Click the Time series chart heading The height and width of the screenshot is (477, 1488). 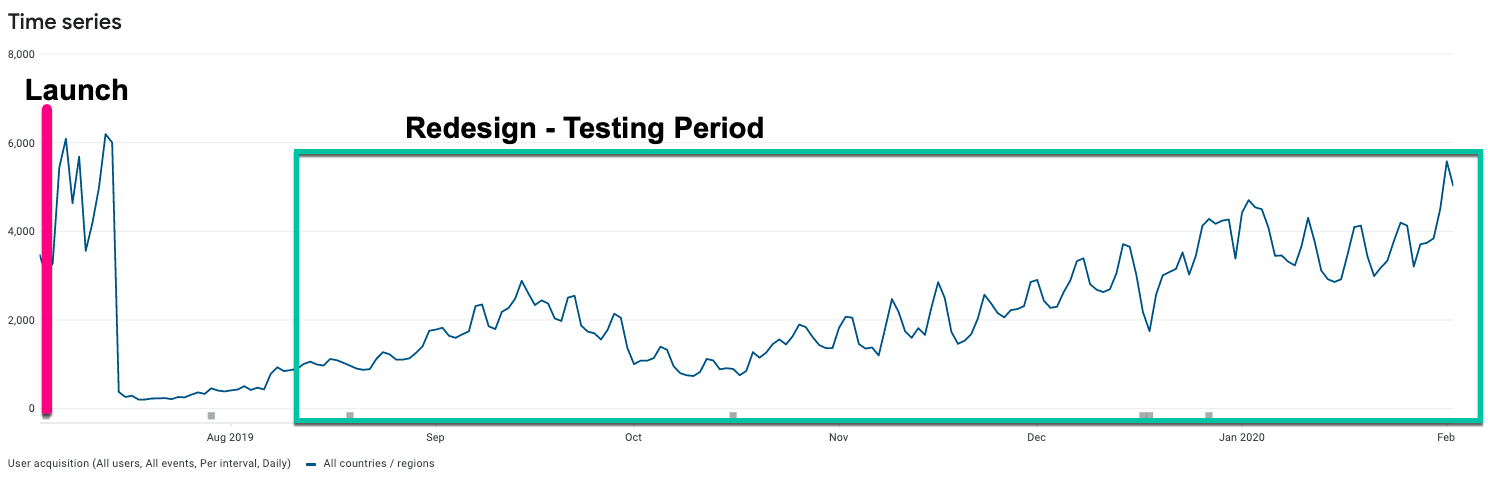pyautogui.click(x=65, y=21)
